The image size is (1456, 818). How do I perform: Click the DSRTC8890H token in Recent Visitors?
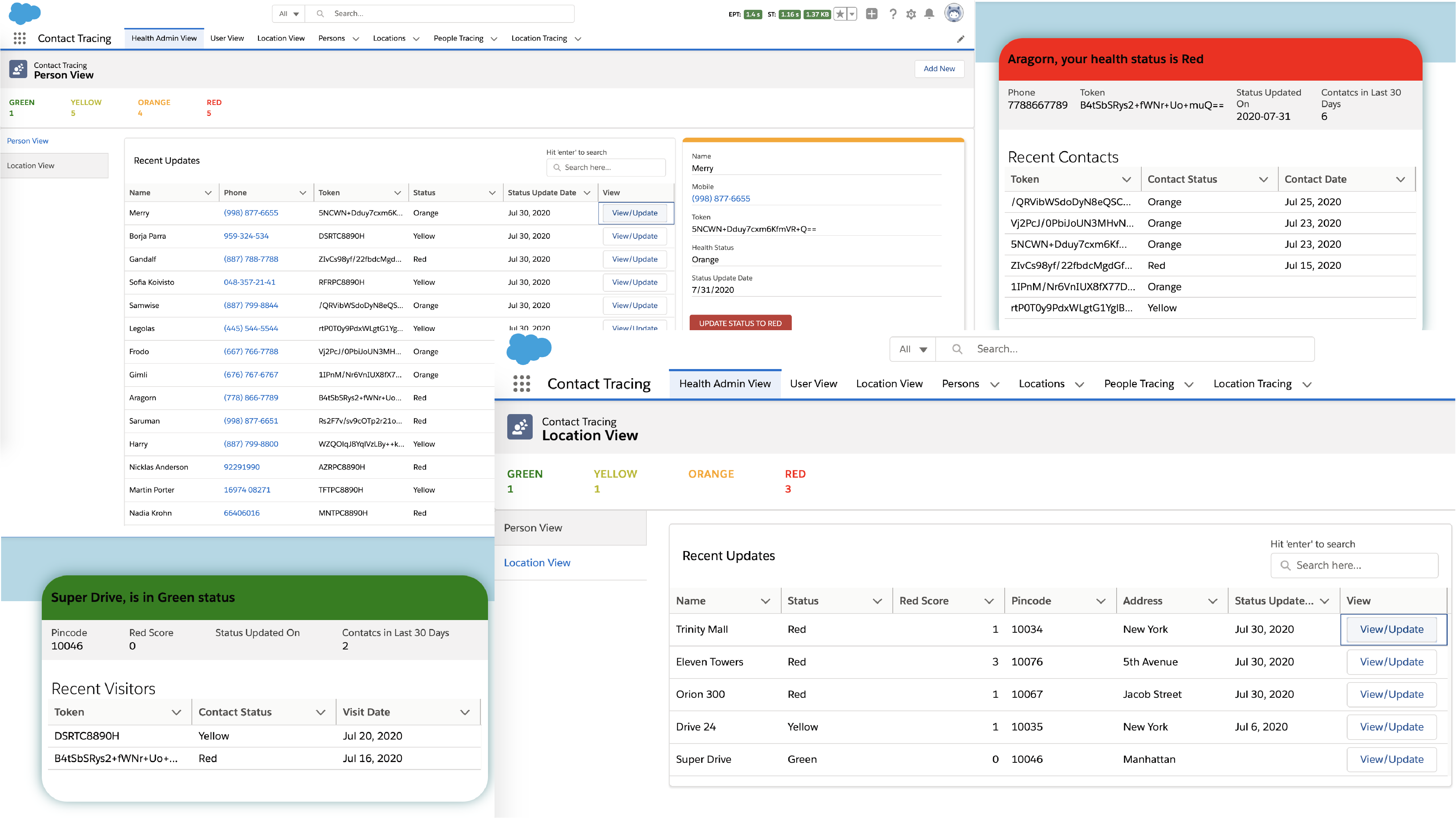point(87,736)
